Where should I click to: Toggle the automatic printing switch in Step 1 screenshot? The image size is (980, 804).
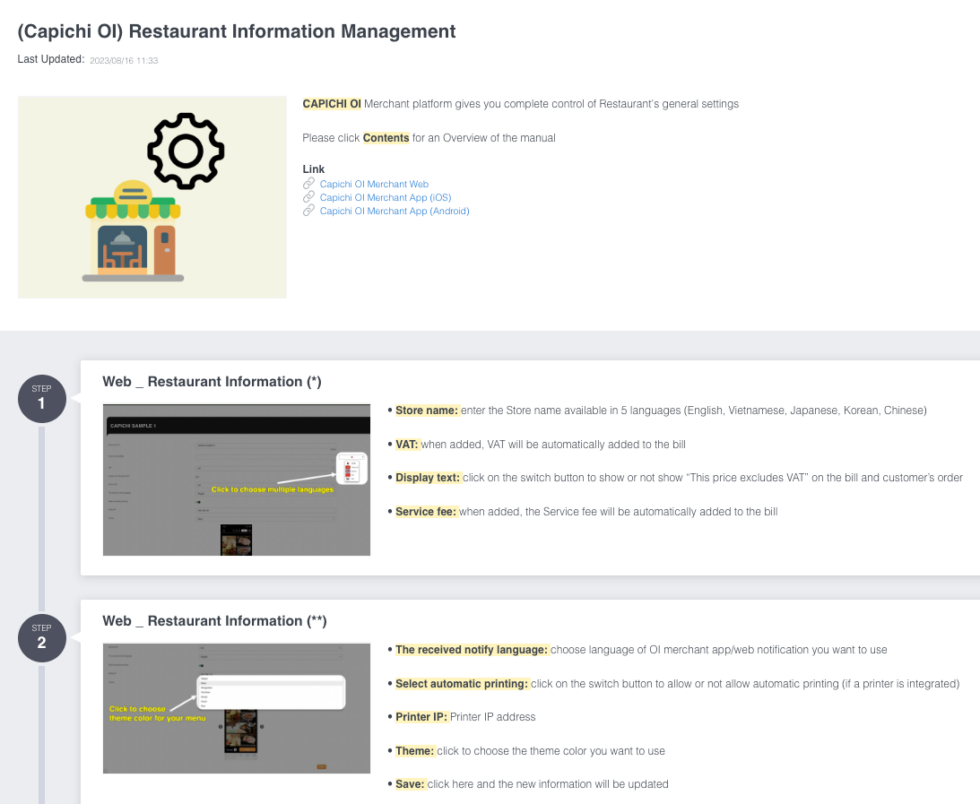[200, 504]
